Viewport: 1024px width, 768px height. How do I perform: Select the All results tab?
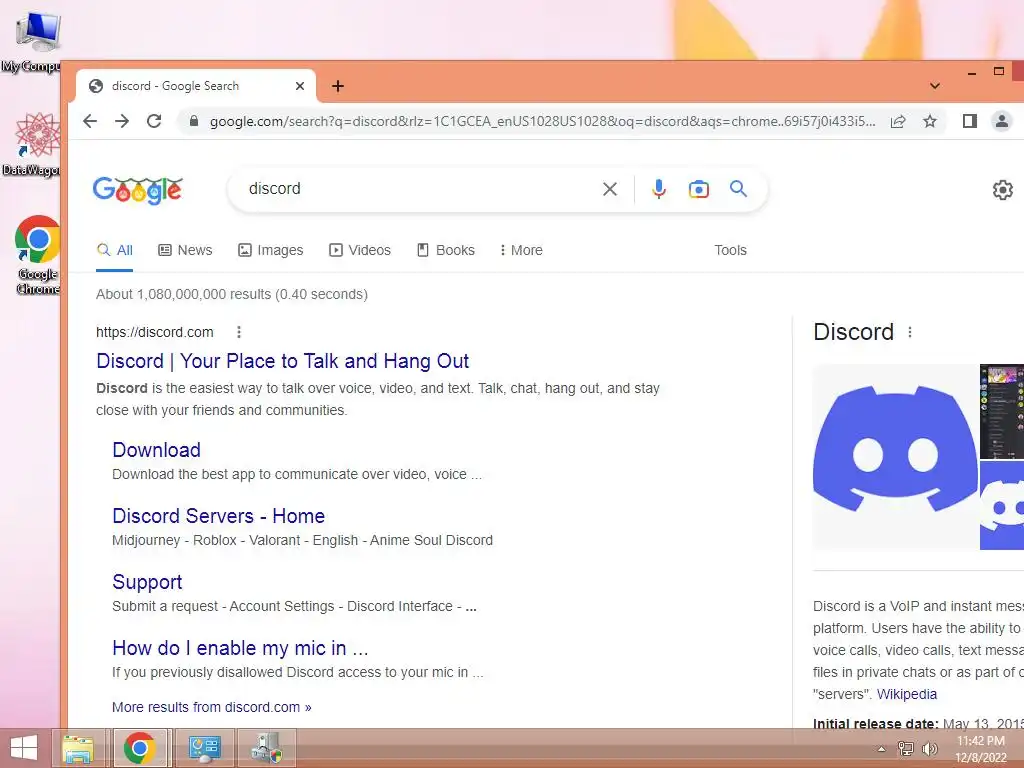point(115,250)
